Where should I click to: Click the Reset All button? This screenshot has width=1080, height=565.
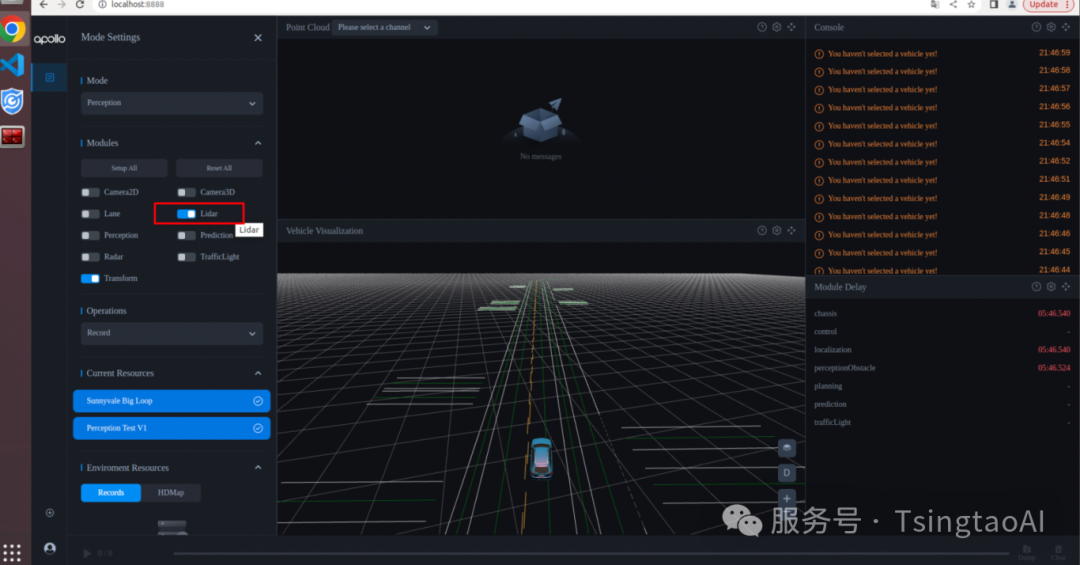click(219, 168)
